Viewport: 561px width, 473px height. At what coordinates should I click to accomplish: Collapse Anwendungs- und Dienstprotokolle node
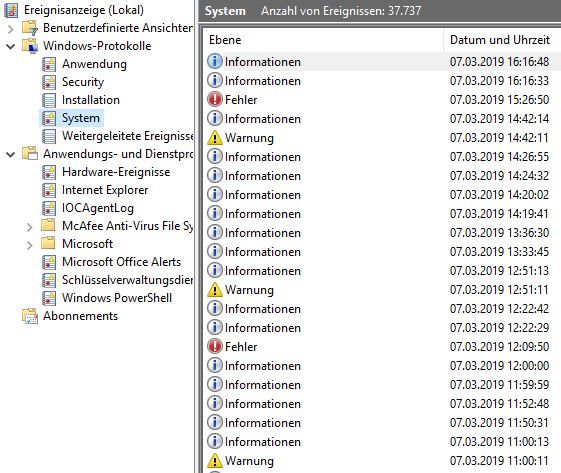coord(11,154)
